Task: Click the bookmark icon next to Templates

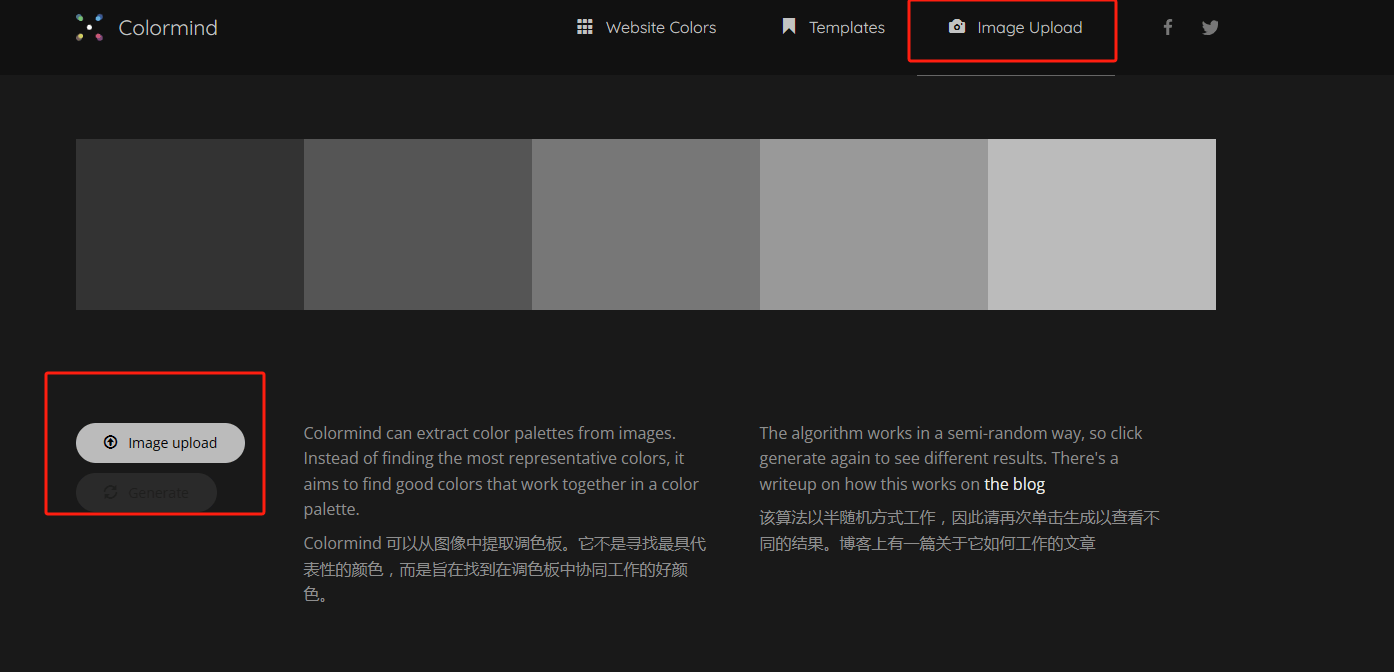Action: tap(789, 26)
